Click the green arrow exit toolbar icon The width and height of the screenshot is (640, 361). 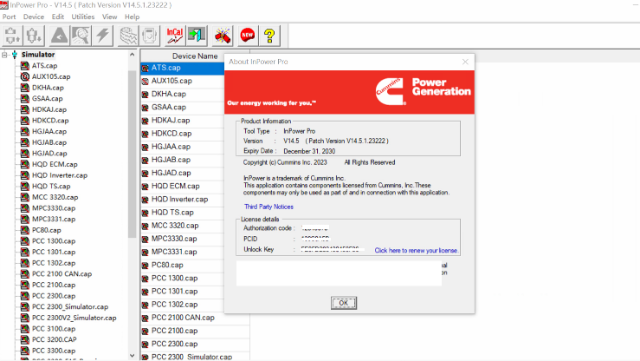(196, 36)
